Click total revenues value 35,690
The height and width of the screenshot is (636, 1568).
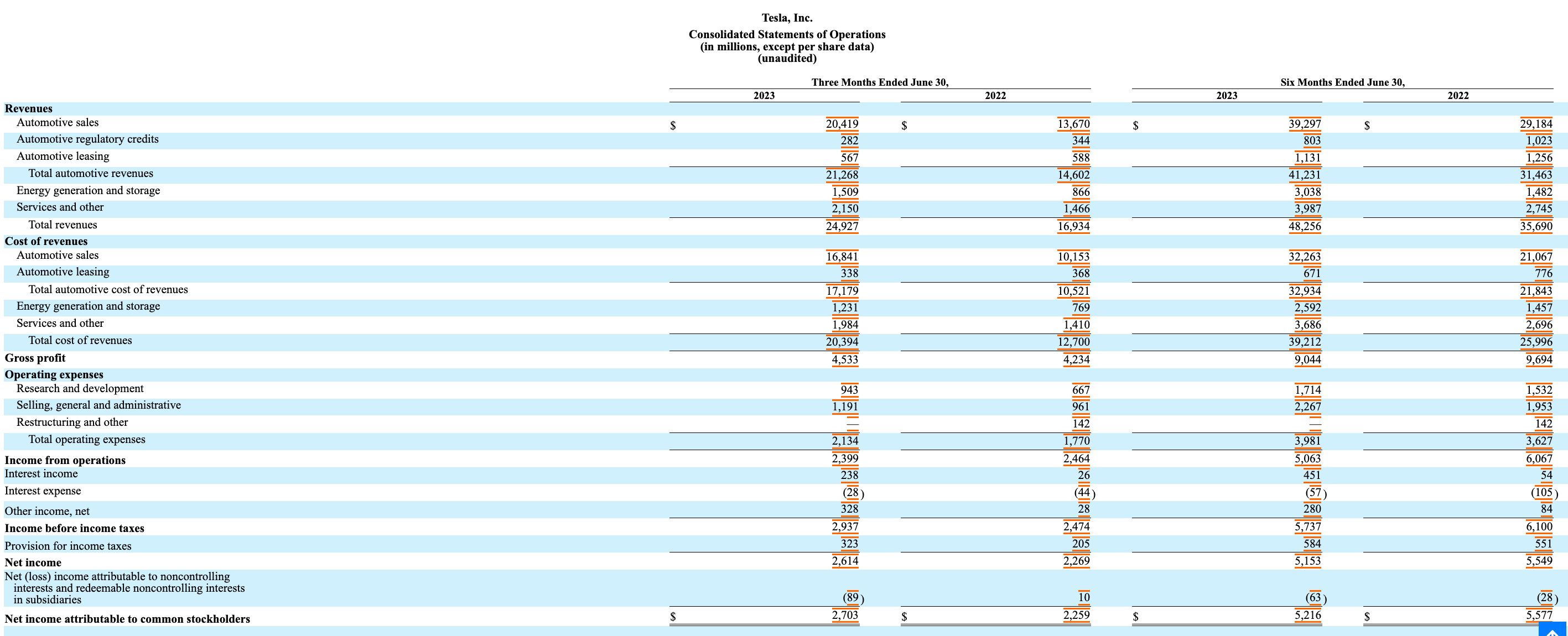coord(1536,226)
